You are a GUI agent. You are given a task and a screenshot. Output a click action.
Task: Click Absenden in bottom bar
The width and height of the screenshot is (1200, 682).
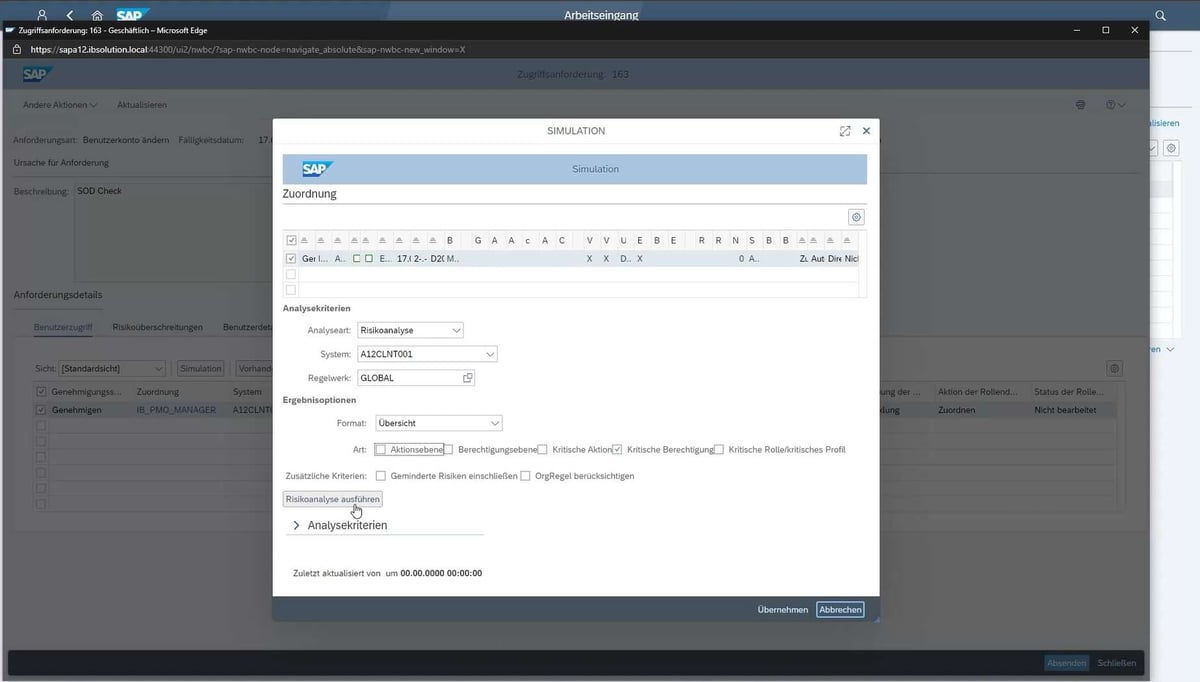tap(1066, 663)
